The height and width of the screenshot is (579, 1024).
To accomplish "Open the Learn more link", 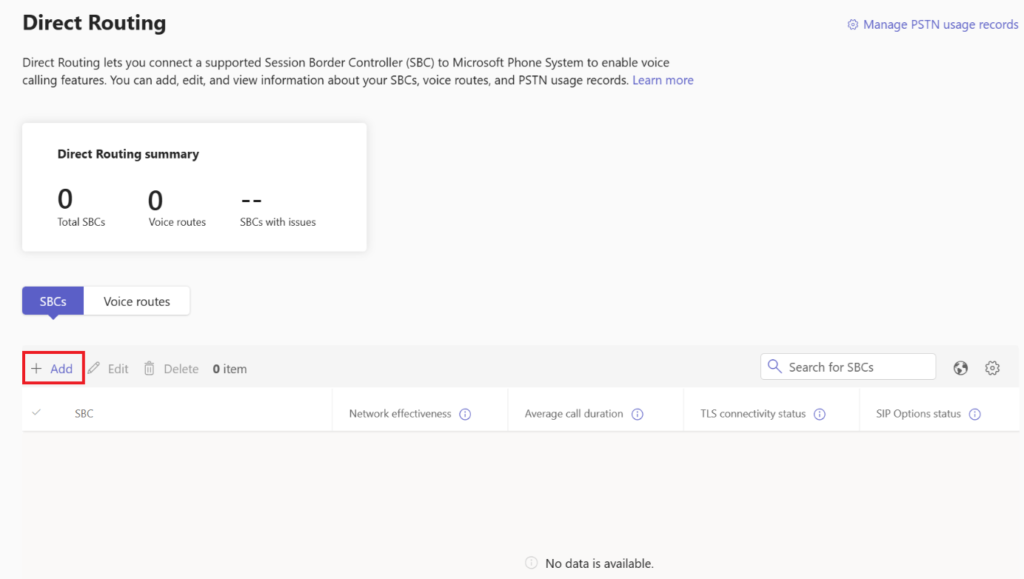I will (x=662, y=80).
